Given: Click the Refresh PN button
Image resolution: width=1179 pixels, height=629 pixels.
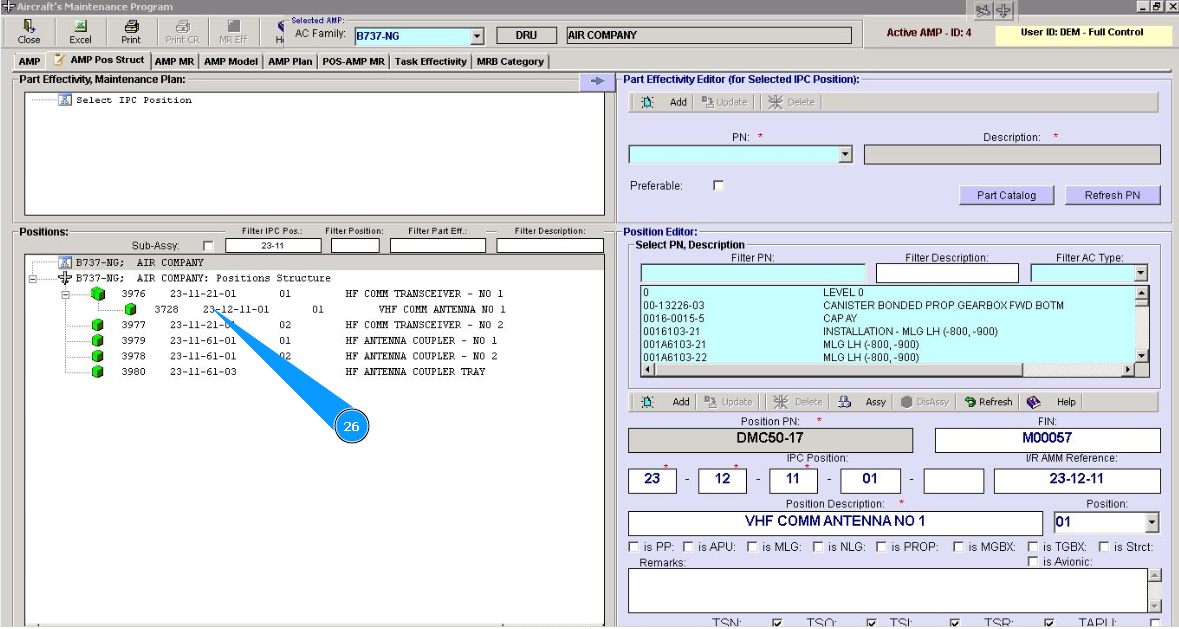Looking at the screenshot, I should point(1112,195).
